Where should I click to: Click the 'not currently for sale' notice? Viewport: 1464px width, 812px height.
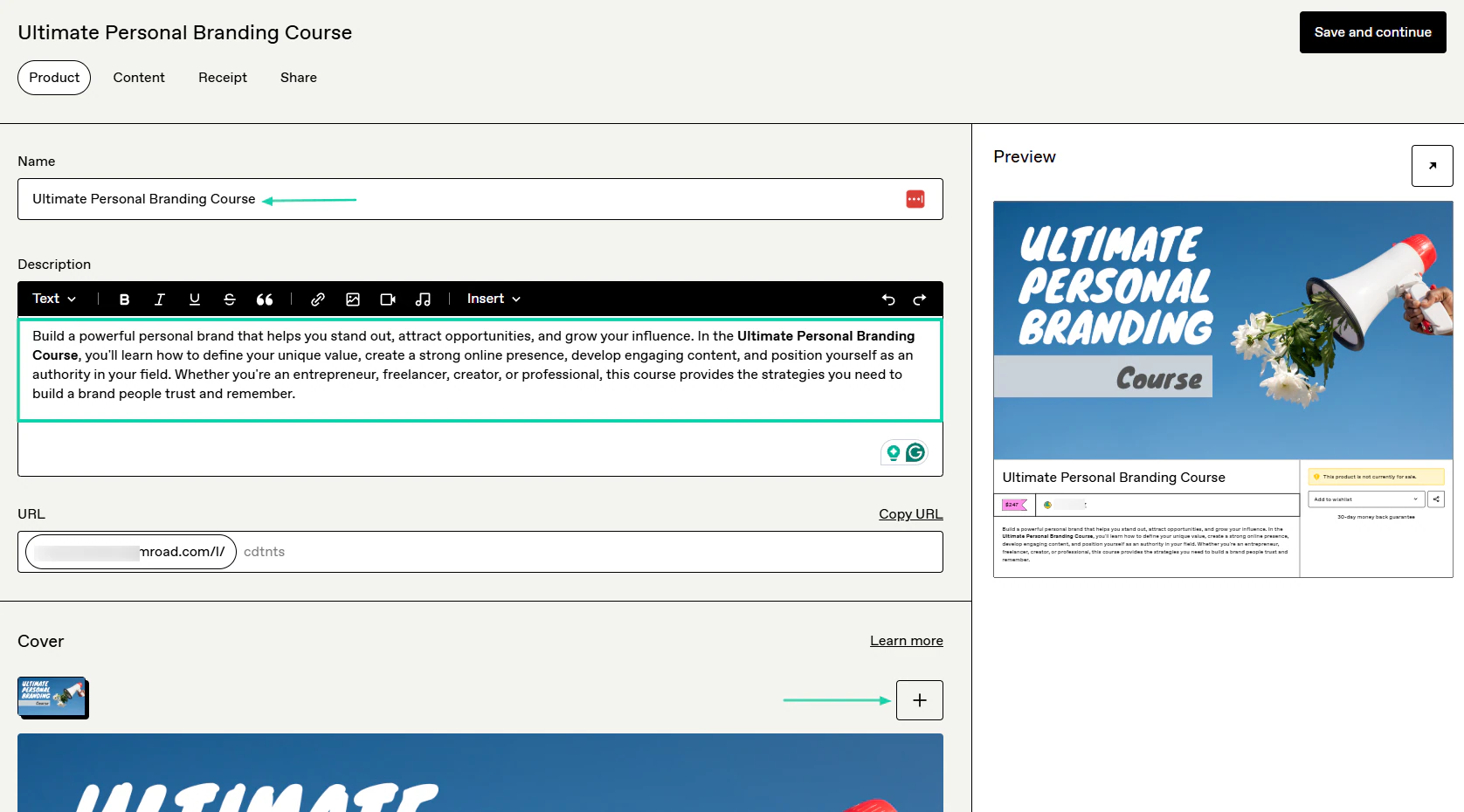1376,477
